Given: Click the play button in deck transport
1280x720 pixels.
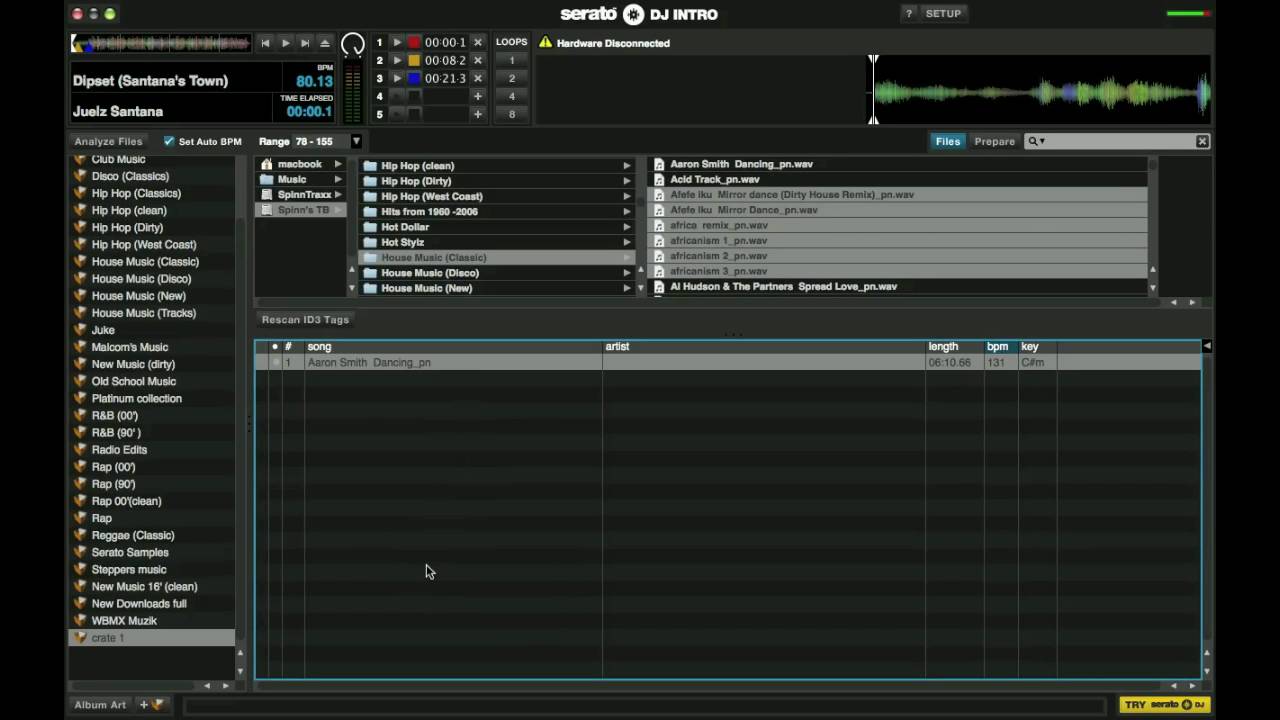Looking at the screenshot, I should 285,43.
